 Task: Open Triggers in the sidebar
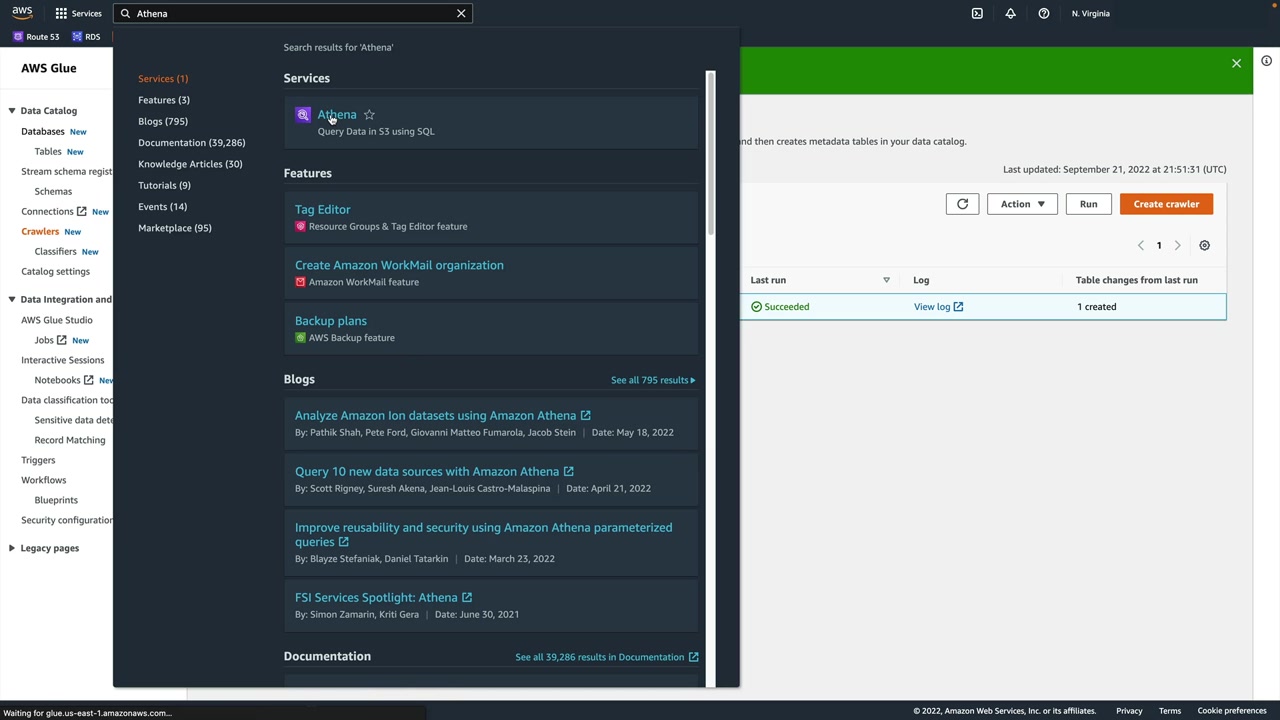click(x=38, y=460)
